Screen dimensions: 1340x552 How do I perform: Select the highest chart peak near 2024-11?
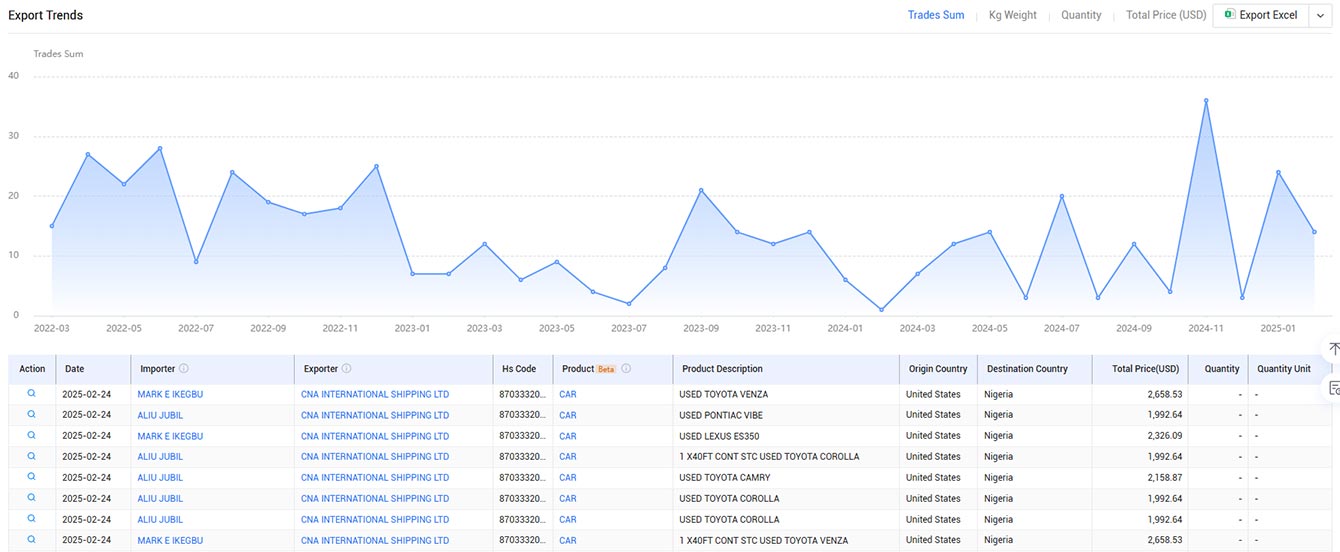pyautogui.click(x=1206, y=100)
